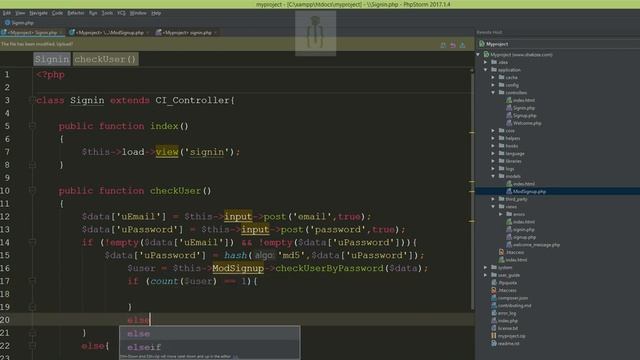Select Welcome.php under controllers
This screenshot has width=640, height=360.
[x=524, y=123]
